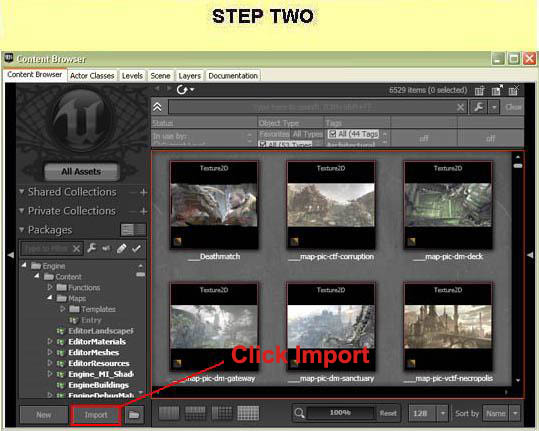Select the Content Browser tab
This screenshot has width=539, height=431.
(35, 75)
